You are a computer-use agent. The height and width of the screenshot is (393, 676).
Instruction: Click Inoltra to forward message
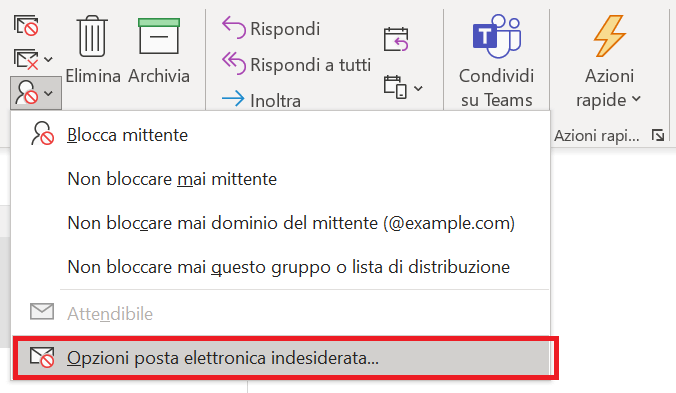[261, 100]
